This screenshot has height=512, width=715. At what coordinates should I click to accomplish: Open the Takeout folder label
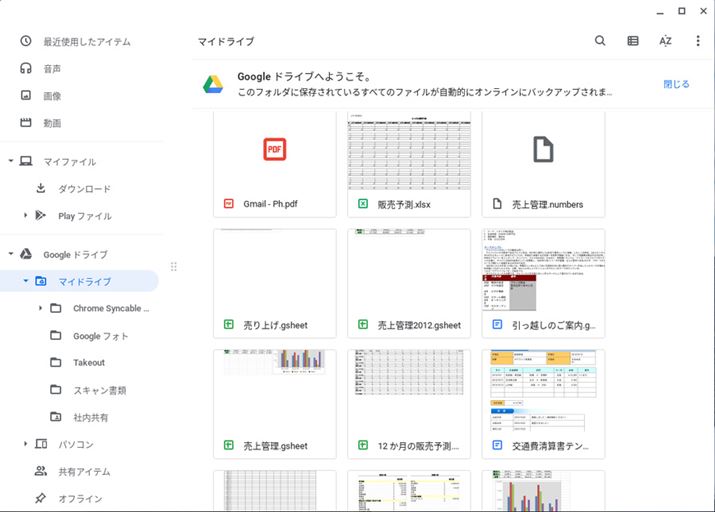click(89, 363)
